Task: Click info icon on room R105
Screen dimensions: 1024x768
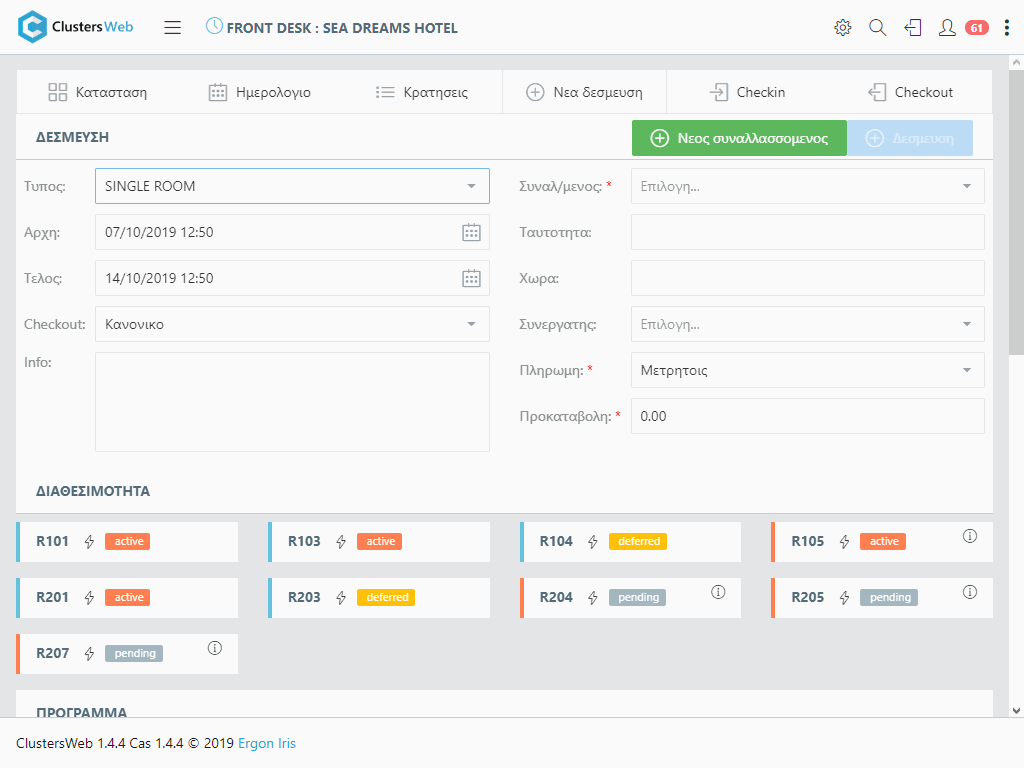Action: (969, 536)
